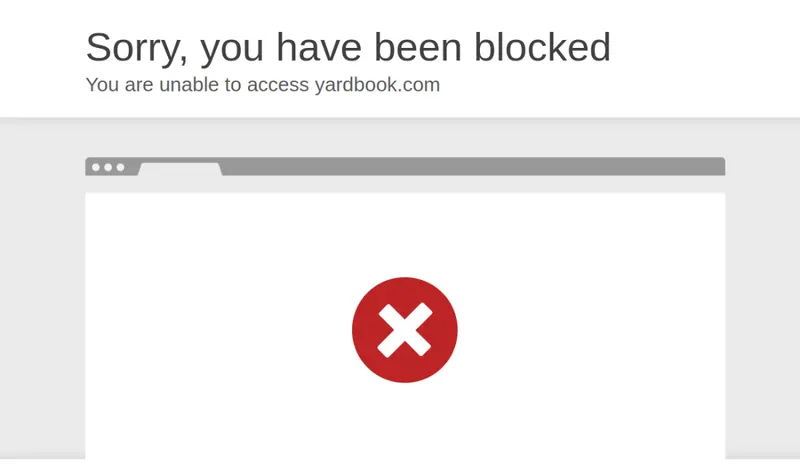The width and height of the screenshot is (800, 466).
Task: Click the word "you" in the main heading
Action: click(232, 51)
